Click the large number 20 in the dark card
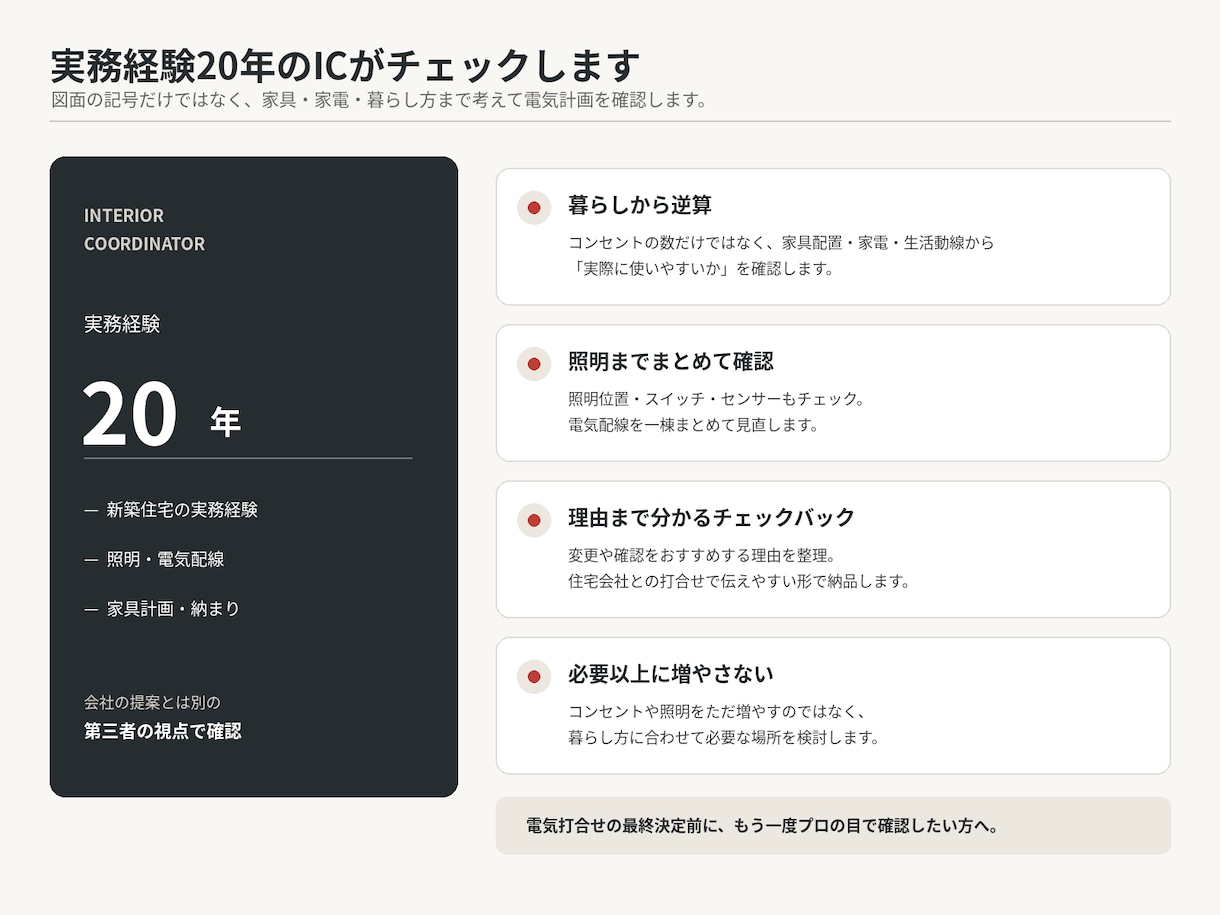1220x915 pixels. pyautogui.click(x=130, y=415)
